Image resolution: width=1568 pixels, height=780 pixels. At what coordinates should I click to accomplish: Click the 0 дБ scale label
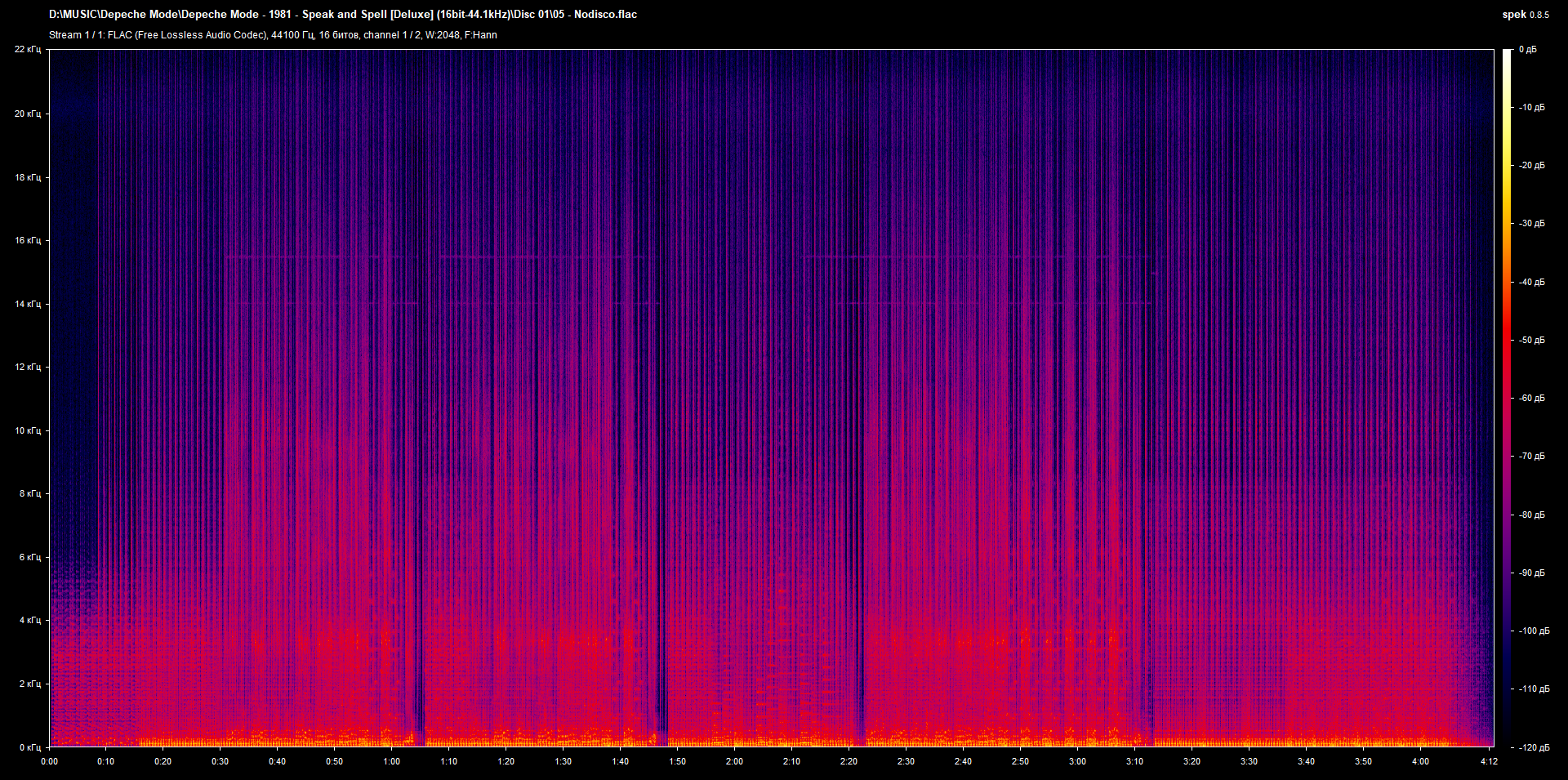click(x=1527, y=50)
